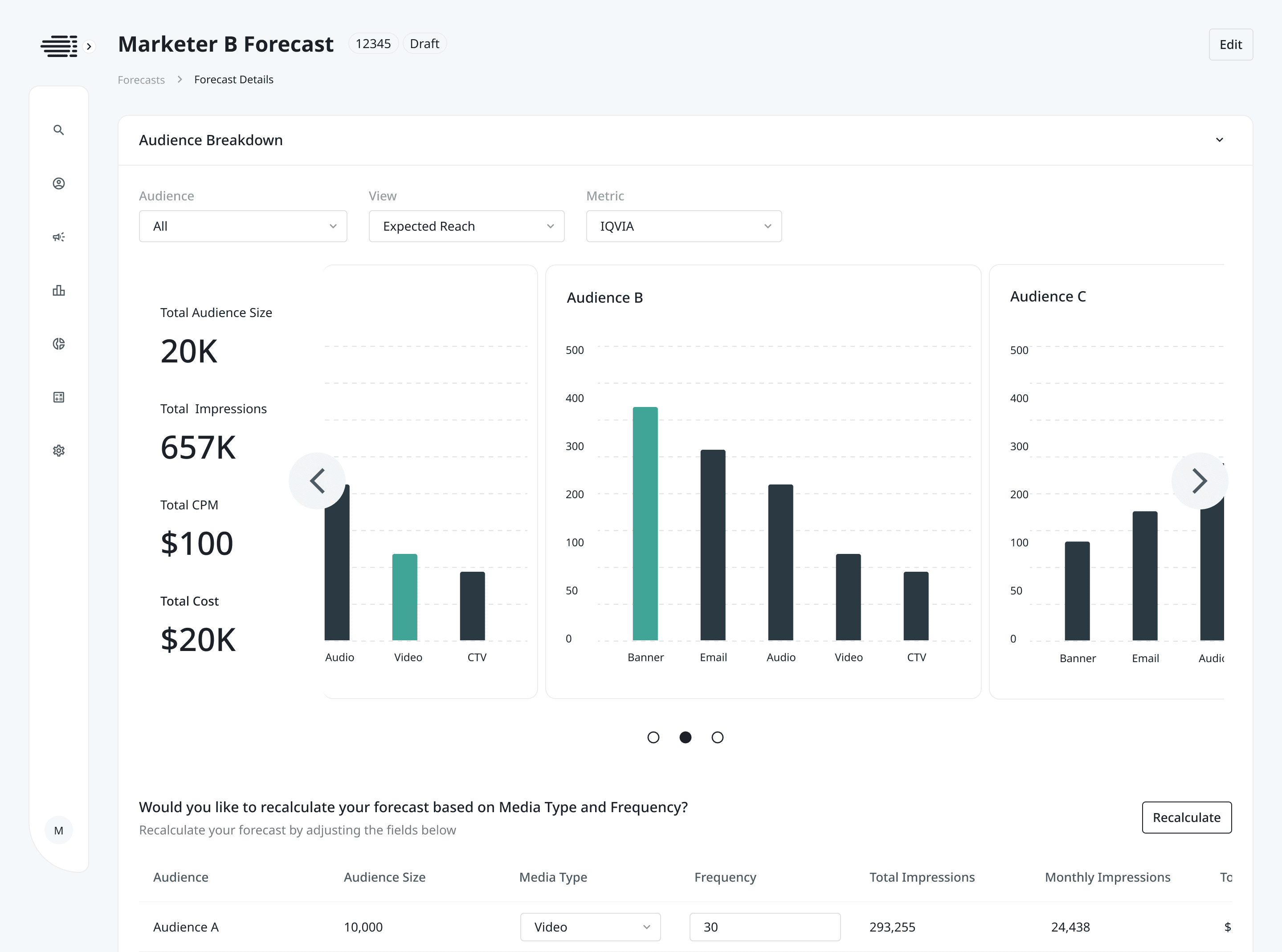Click the Recalculate button
This screenshot has width=1282, height=952.
(1186, 817)
